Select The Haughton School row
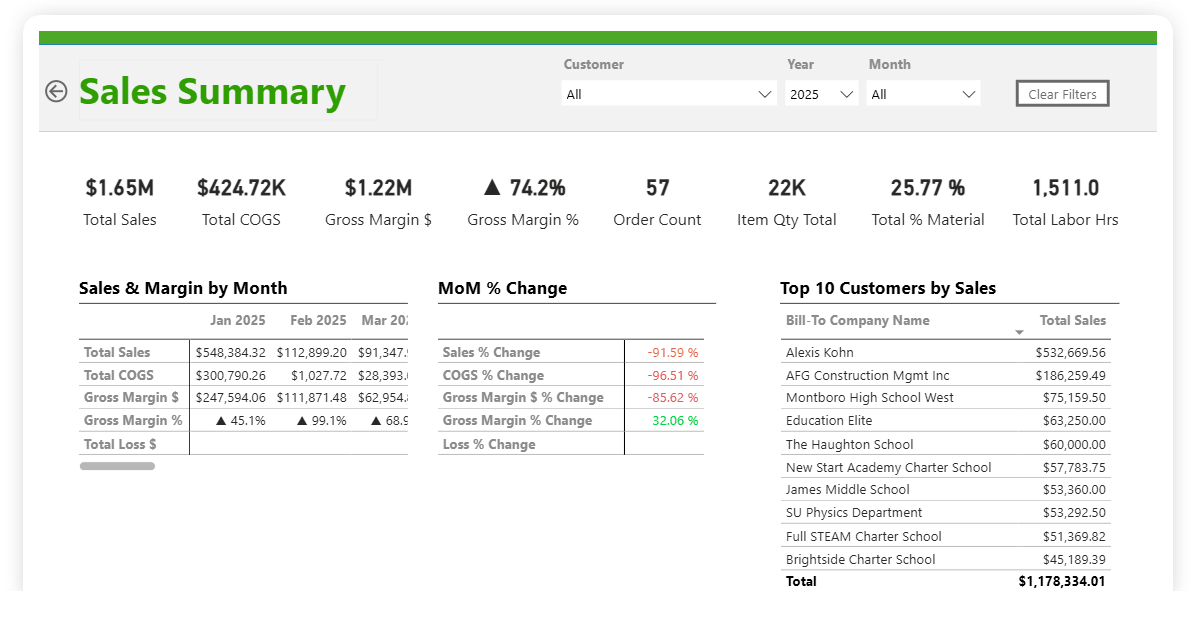This screenshot has height=618, width=1200. click(946, 444)
